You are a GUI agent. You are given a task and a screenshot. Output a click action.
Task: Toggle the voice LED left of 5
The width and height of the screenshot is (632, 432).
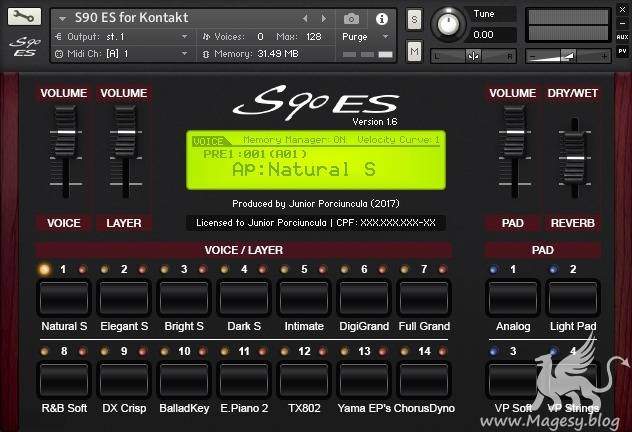tap(285, 269)
